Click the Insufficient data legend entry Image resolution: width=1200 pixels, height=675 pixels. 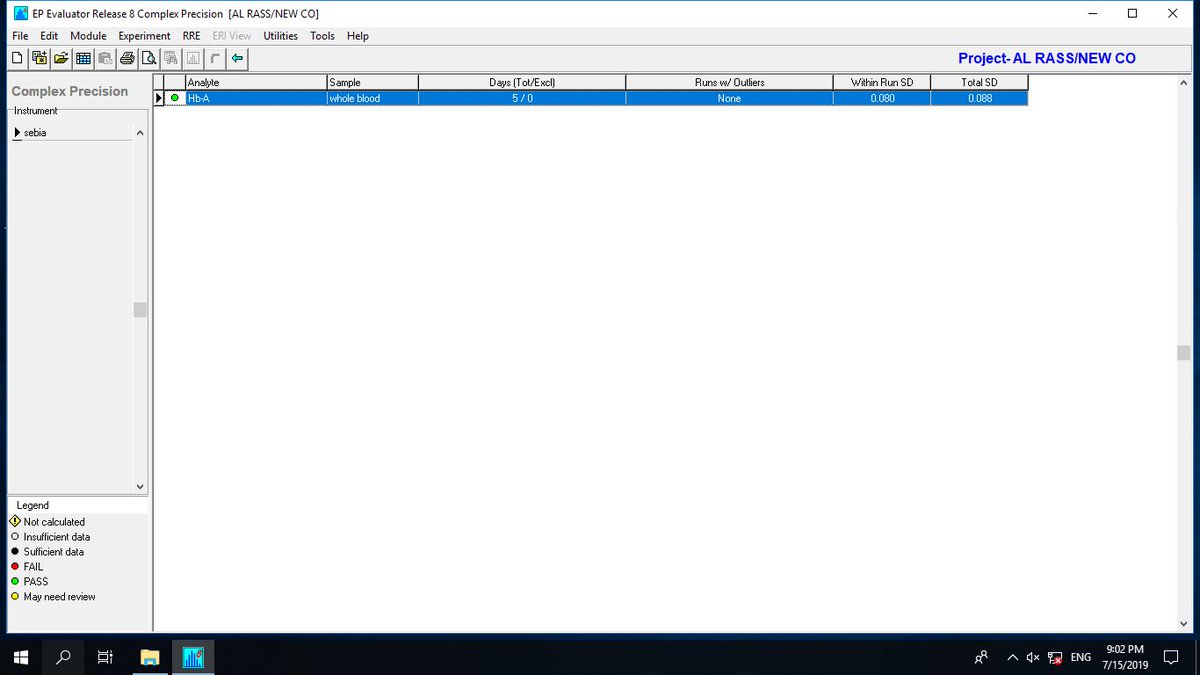50,536
